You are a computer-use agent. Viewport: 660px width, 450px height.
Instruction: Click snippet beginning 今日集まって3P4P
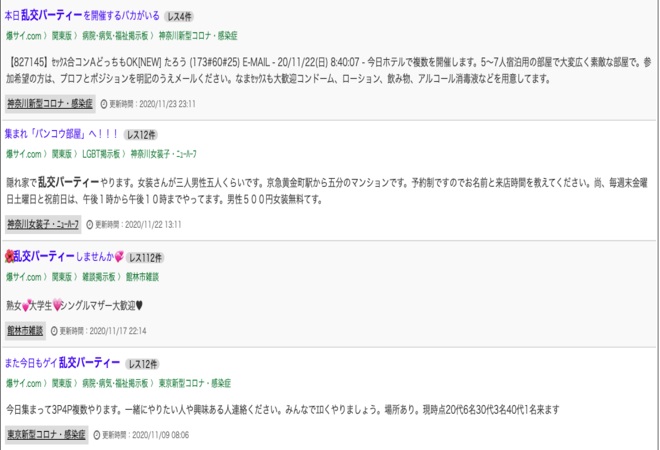click(x=282, y=410)
